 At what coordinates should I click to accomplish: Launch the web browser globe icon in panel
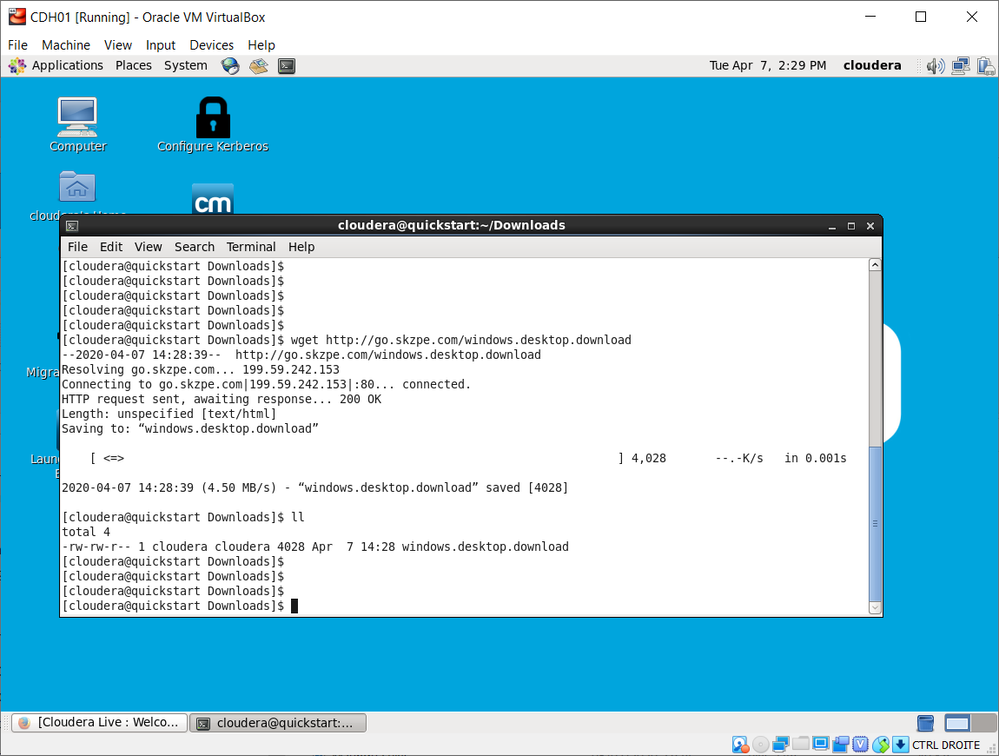click(x=230, y=66)
